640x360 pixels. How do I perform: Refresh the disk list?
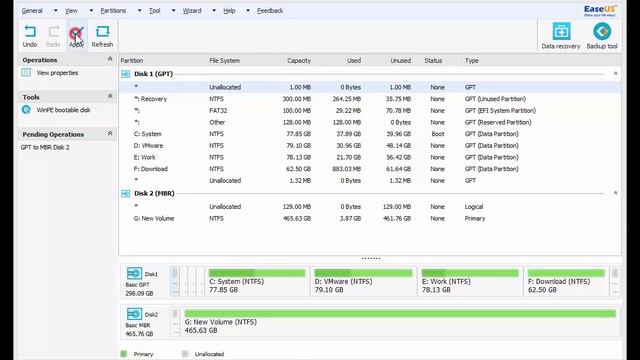tap(102, 31)
